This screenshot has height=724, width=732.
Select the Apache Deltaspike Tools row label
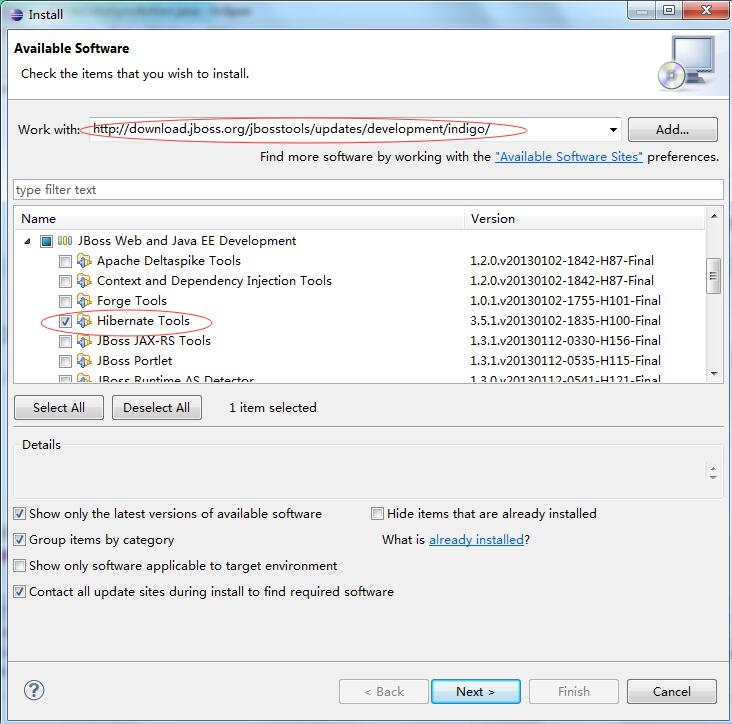click(169, 260)
